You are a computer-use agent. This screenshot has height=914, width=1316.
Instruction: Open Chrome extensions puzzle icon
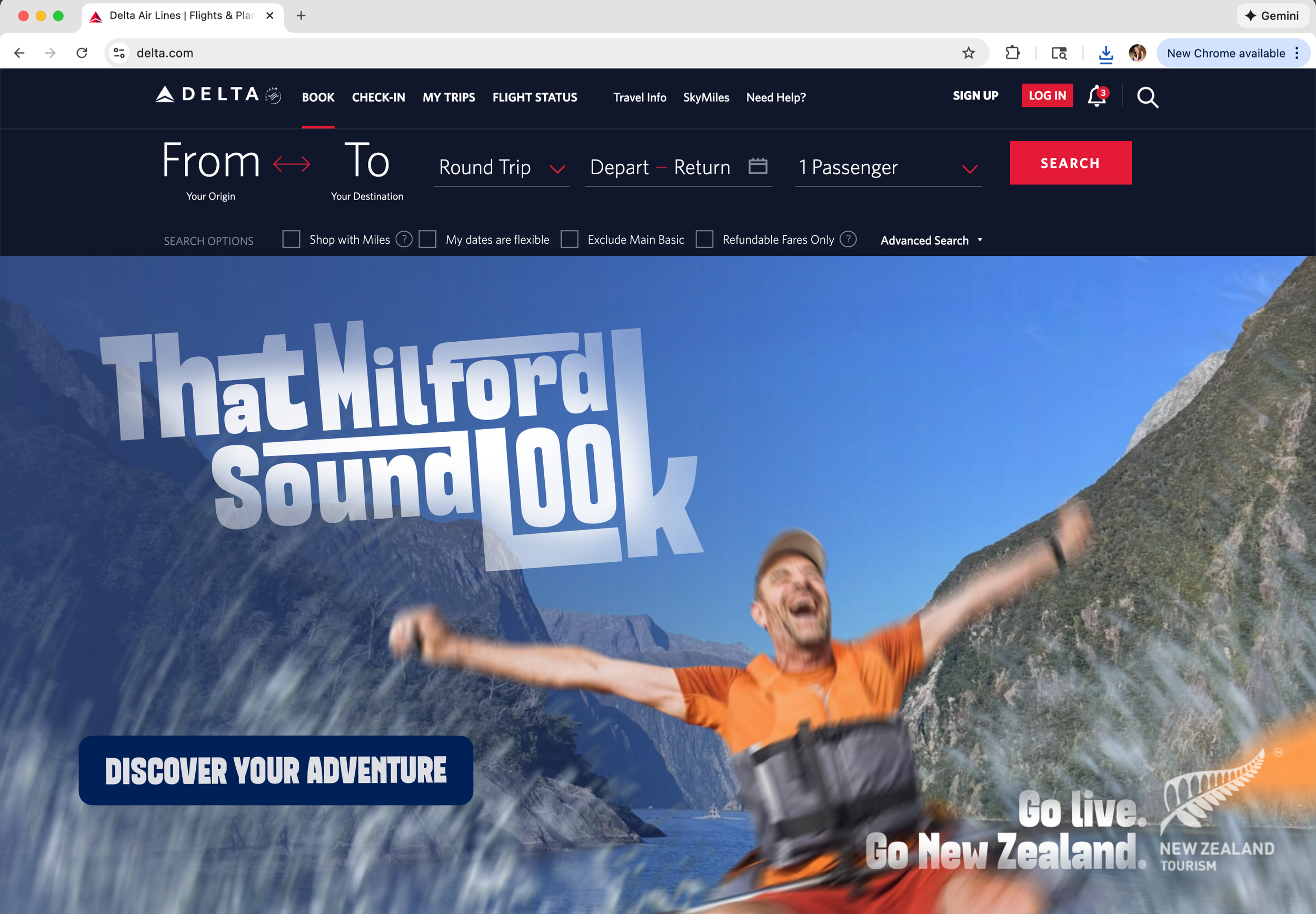(x=1012, y=53)
